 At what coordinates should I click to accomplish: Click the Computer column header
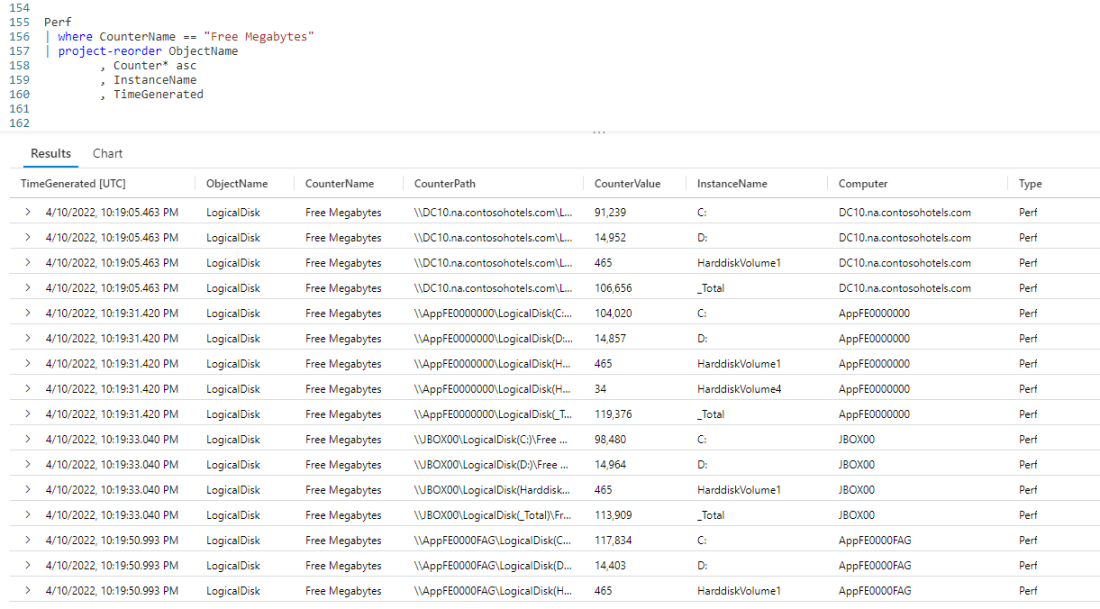click(x=863, y=184)
